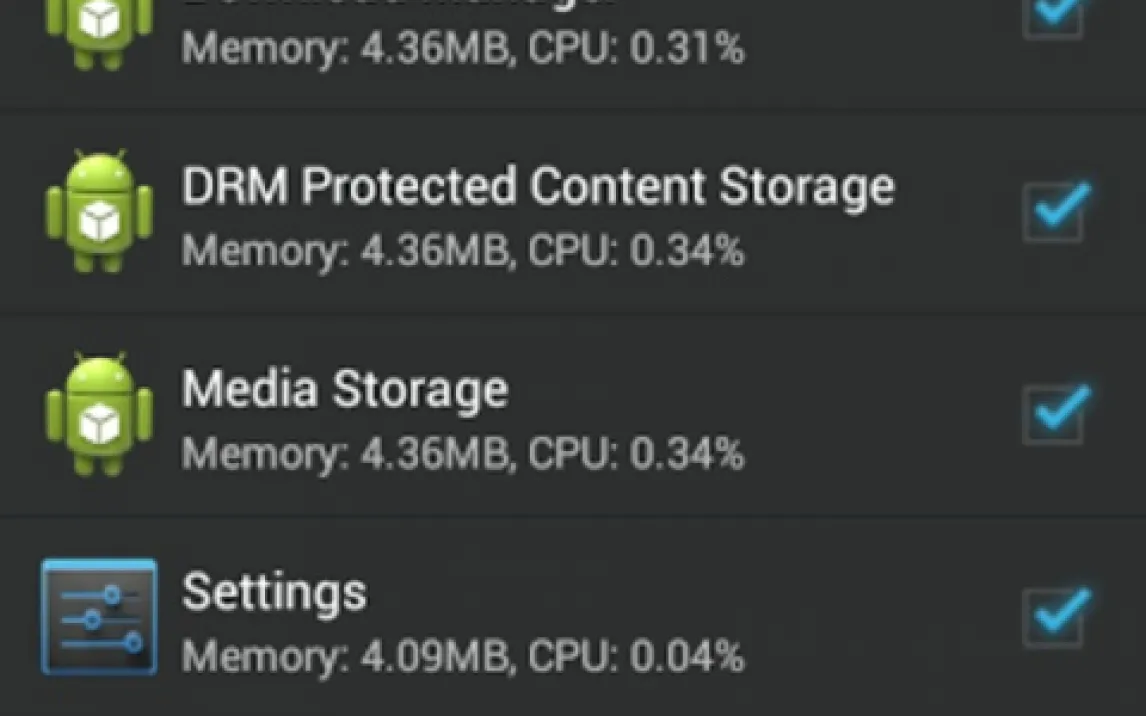The width and height of the screenshot is (1146, 716).
Task: Click the cut-off app title in top row
Action: click(x=400, y=6)
